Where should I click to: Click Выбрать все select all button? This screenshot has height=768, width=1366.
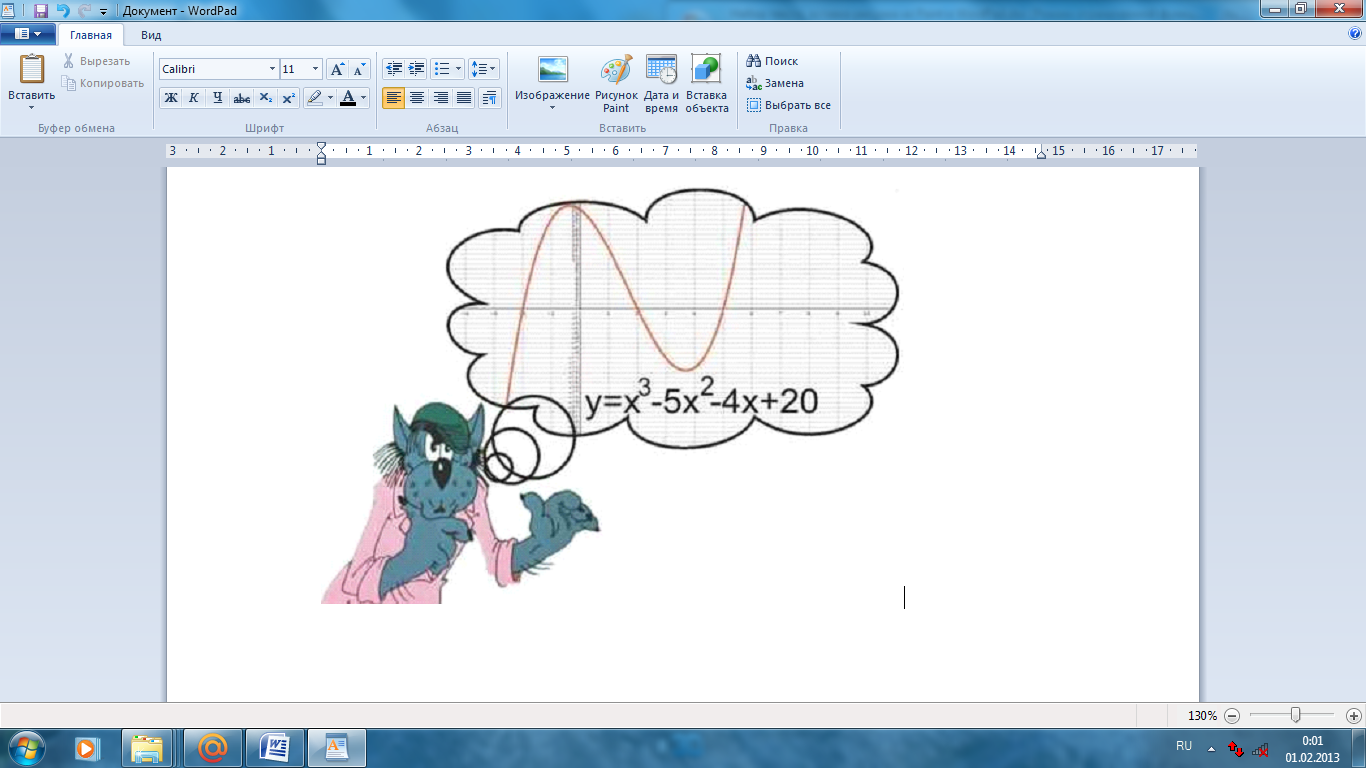(x=789, y=105)
